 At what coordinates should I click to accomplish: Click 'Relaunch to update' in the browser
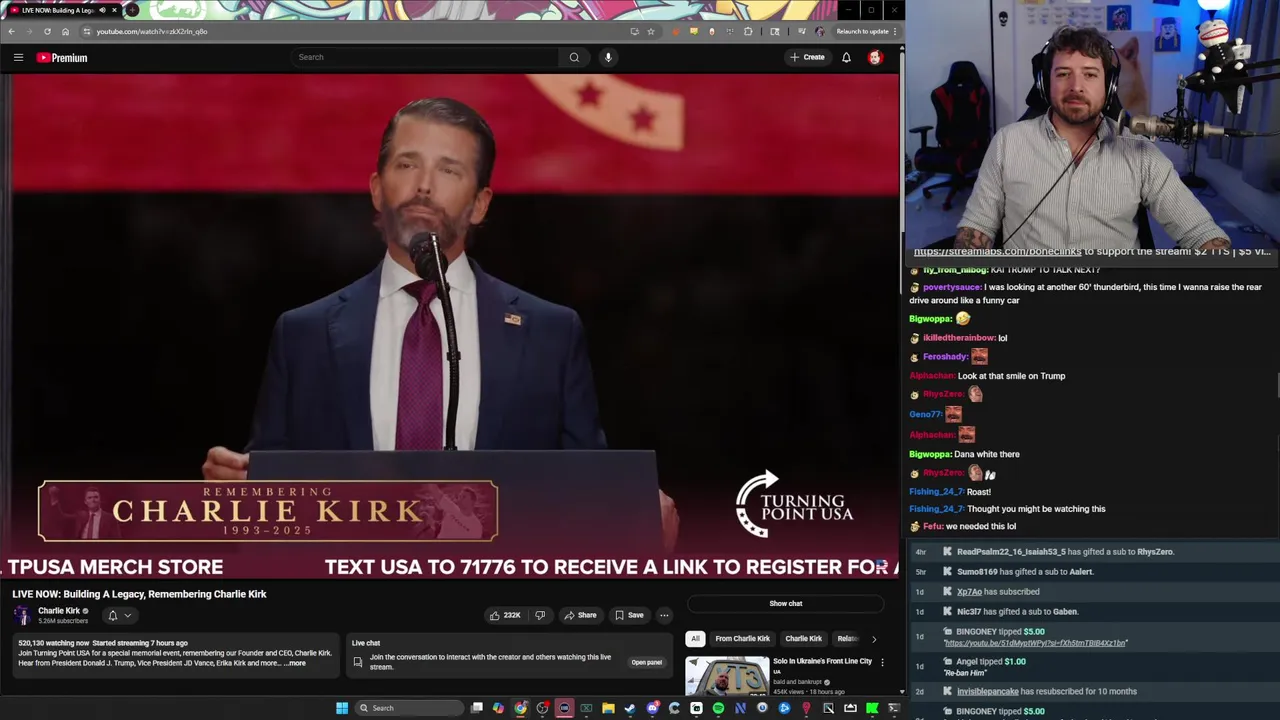point(861,31)
